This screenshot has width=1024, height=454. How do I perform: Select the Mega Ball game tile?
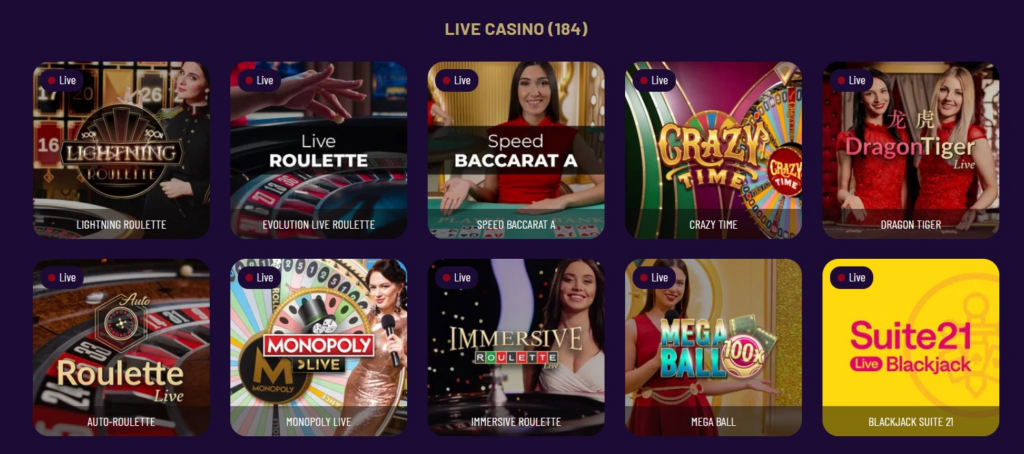713,348
